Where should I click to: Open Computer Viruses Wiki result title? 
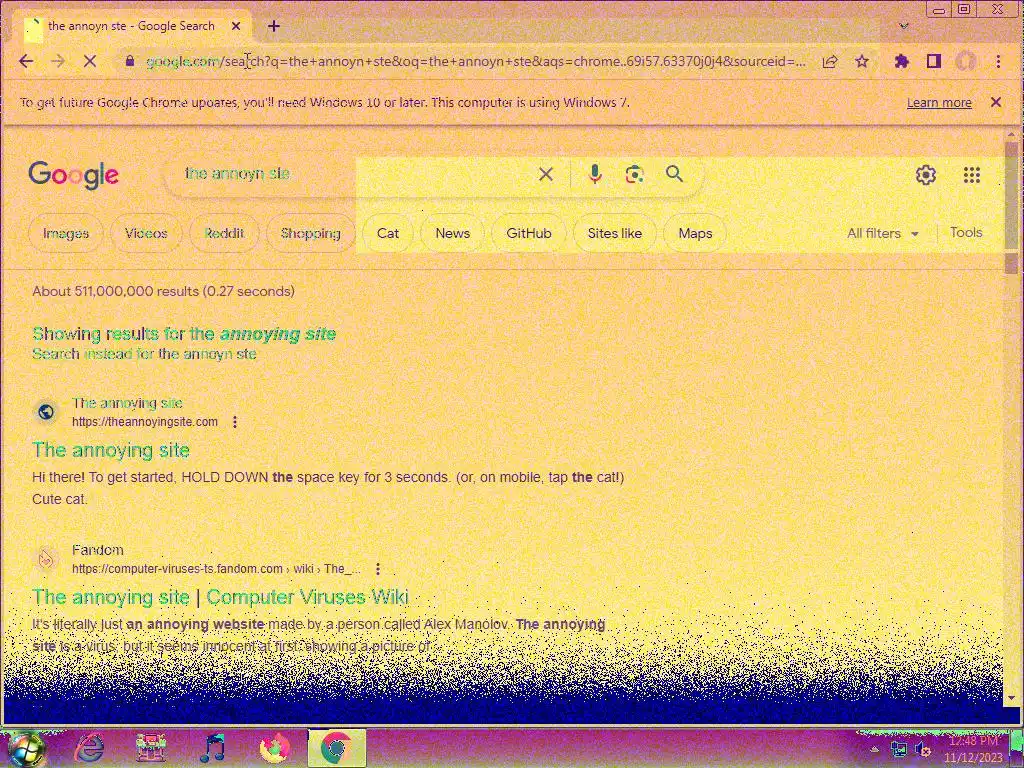click(221, 597)
